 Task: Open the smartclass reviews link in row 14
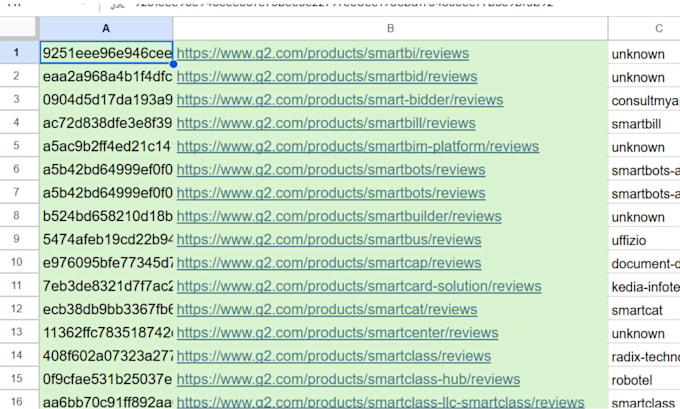[334, 356]
